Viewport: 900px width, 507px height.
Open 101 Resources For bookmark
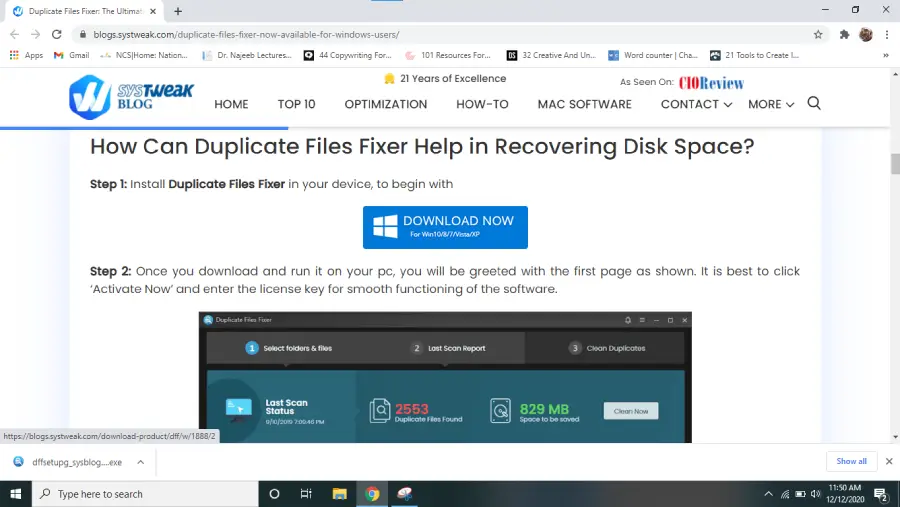point(448,55)
